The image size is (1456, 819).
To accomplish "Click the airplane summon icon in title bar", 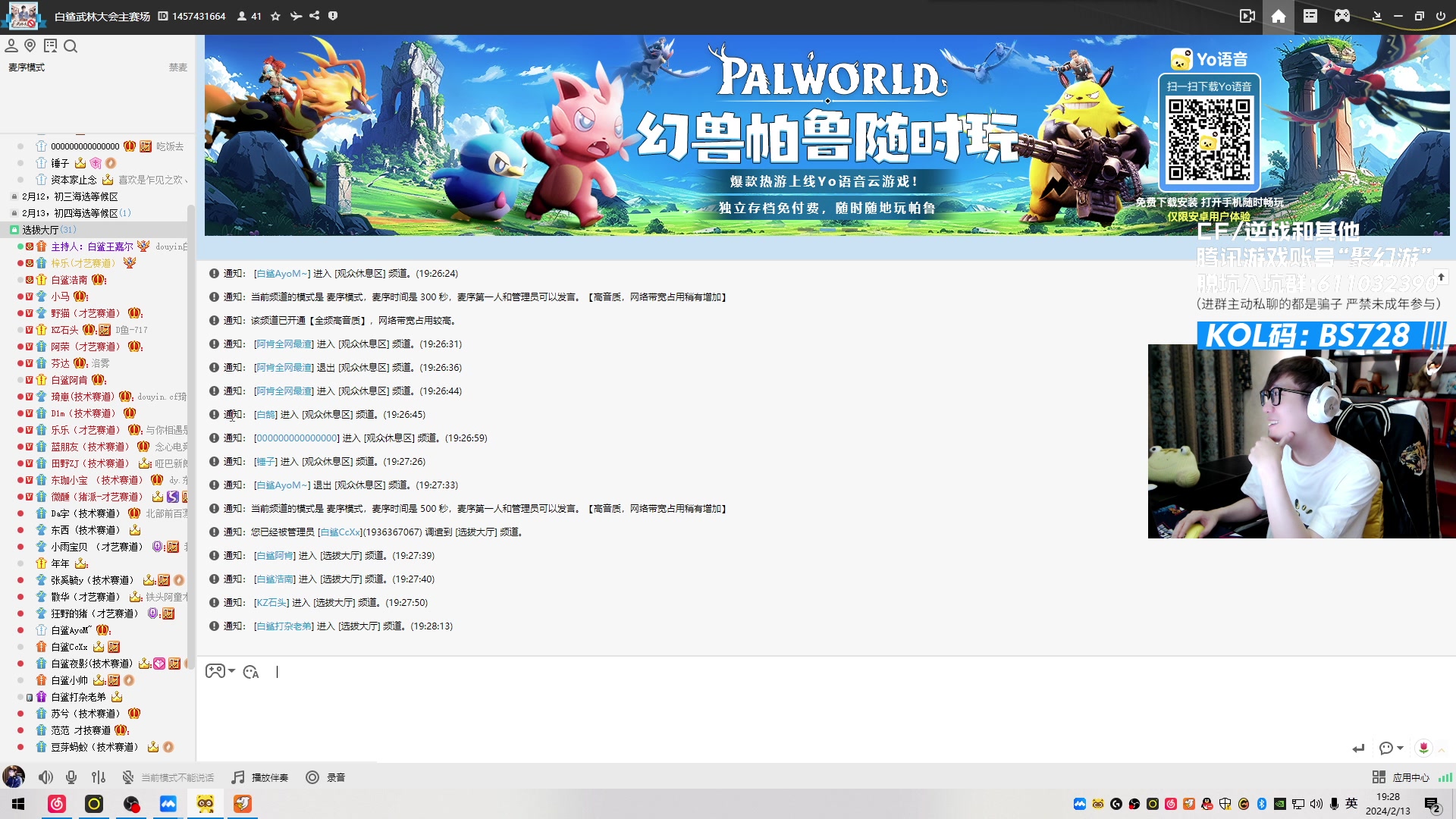I will [296, 16].
